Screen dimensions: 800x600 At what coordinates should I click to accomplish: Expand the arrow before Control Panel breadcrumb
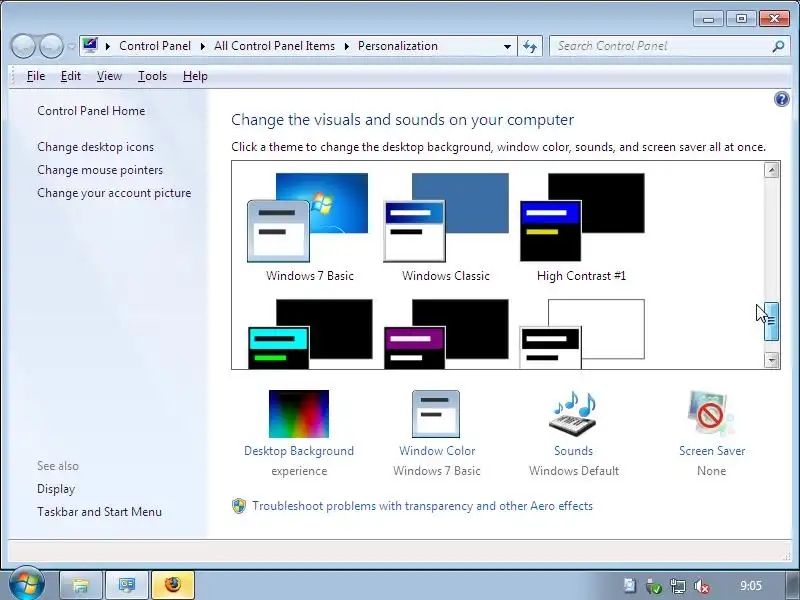(x=108, y=46)
